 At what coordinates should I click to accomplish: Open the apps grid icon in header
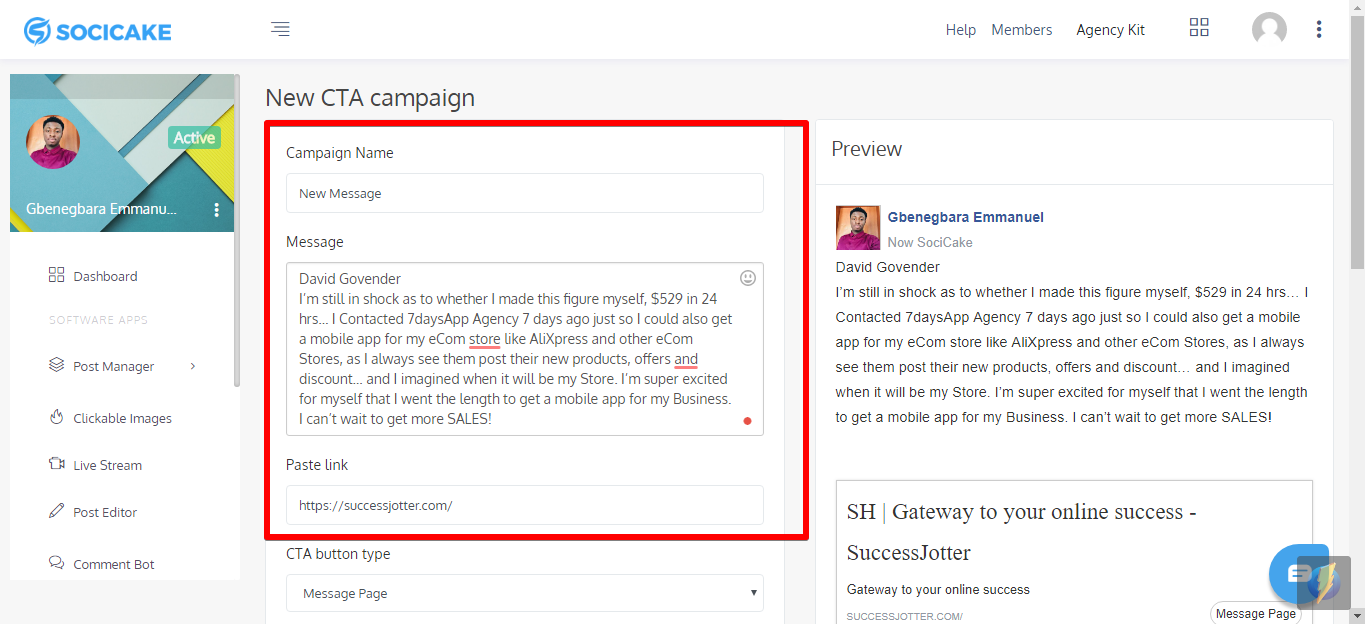point(1199,28)
